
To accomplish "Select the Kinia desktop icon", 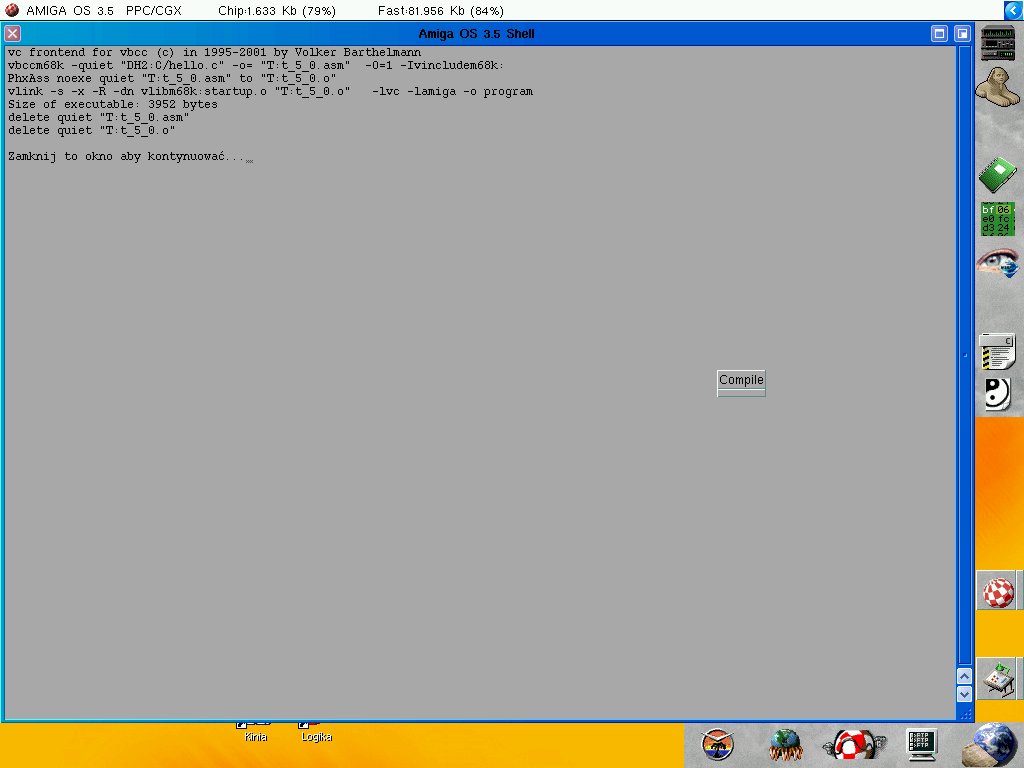I will tap(255, 732).
